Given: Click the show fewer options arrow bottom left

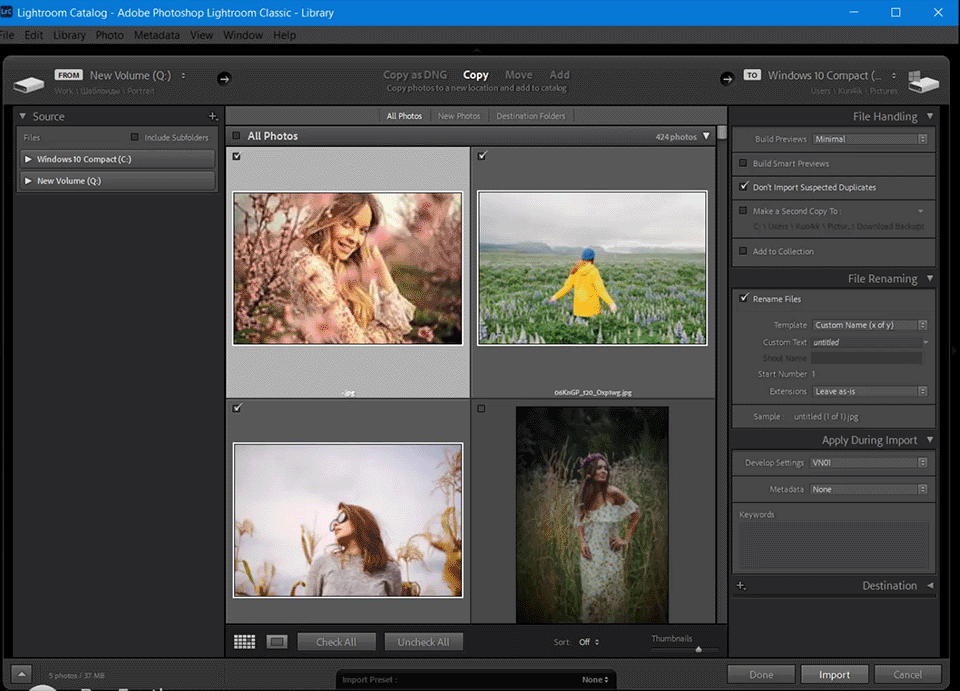Looking at the screenshot, I should [21, 674].
